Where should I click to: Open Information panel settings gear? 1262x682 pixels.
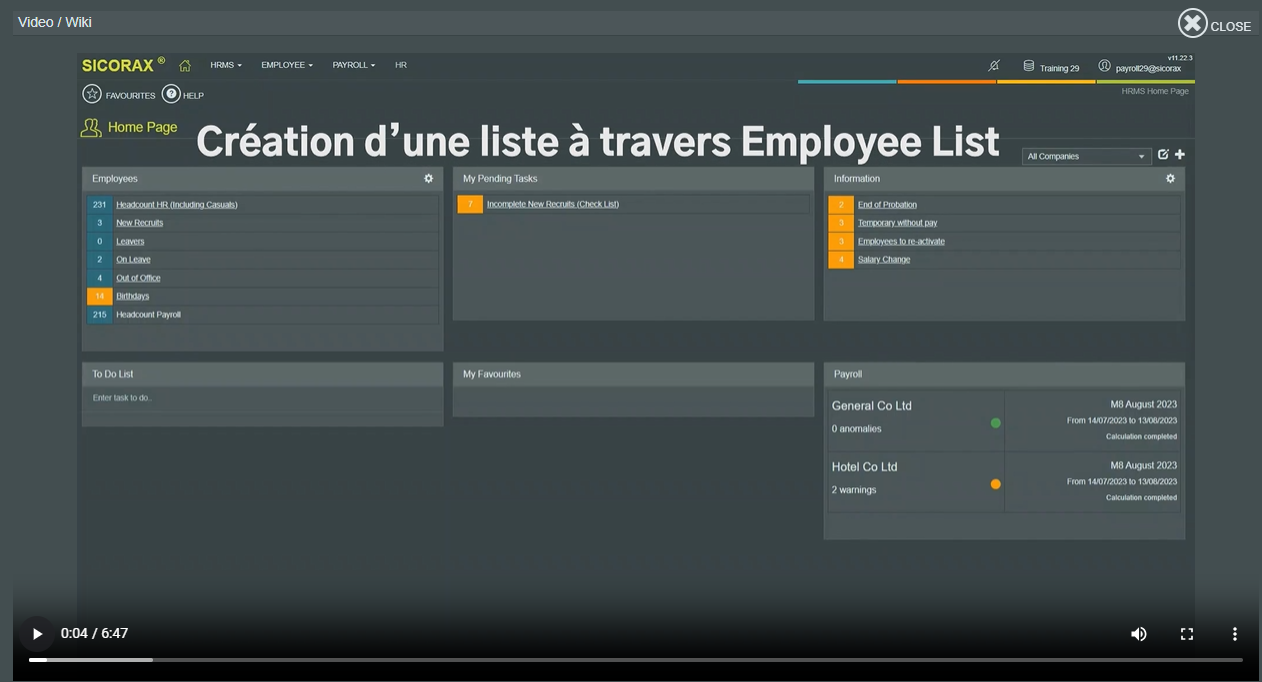tap(1170, 178)
